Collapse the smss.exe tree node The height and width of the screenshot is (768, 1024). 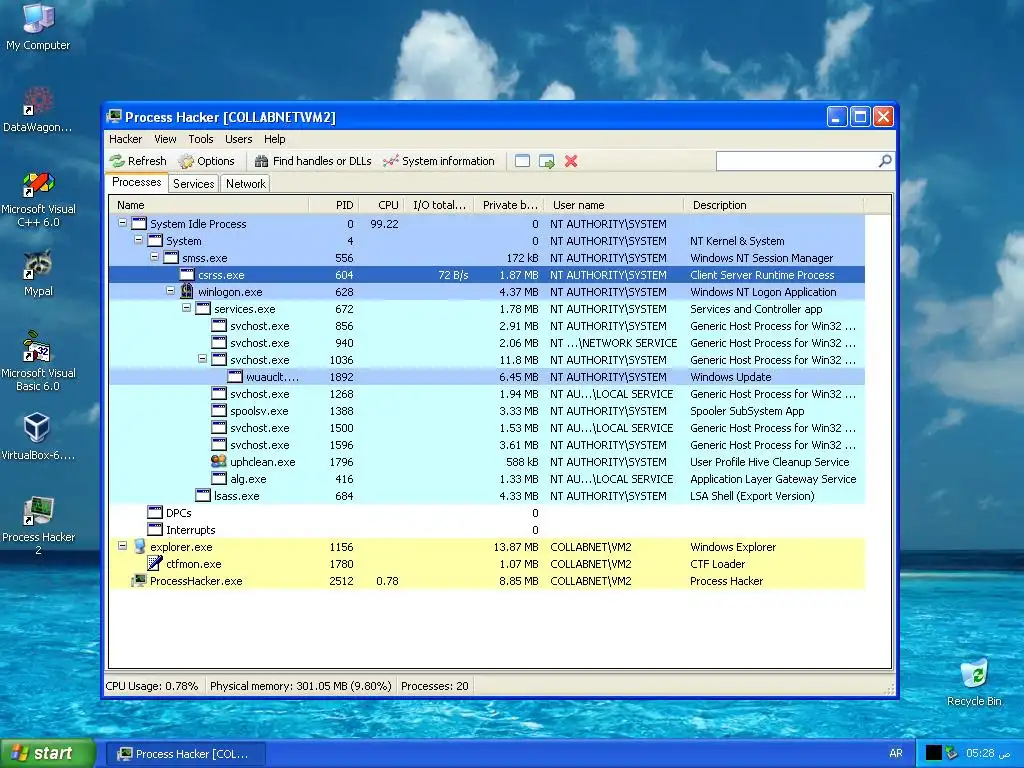(154, 257)
